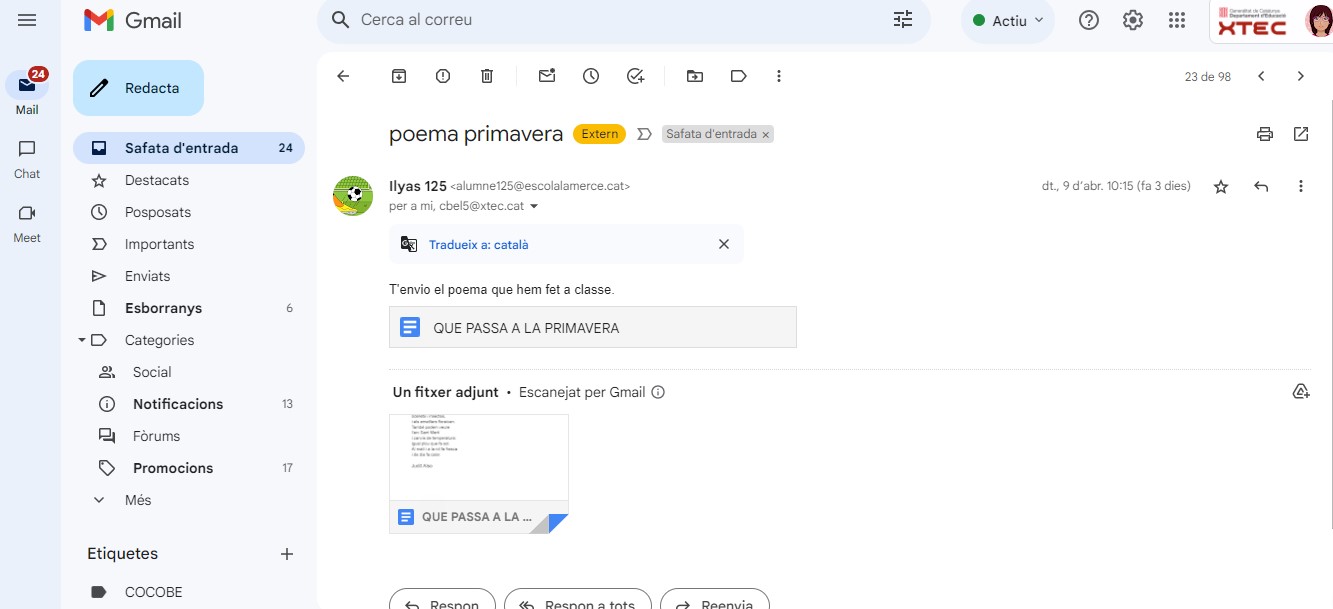Open the email in a new window
This screenshot has height=609, width=1333.
tap(1301, 134)
